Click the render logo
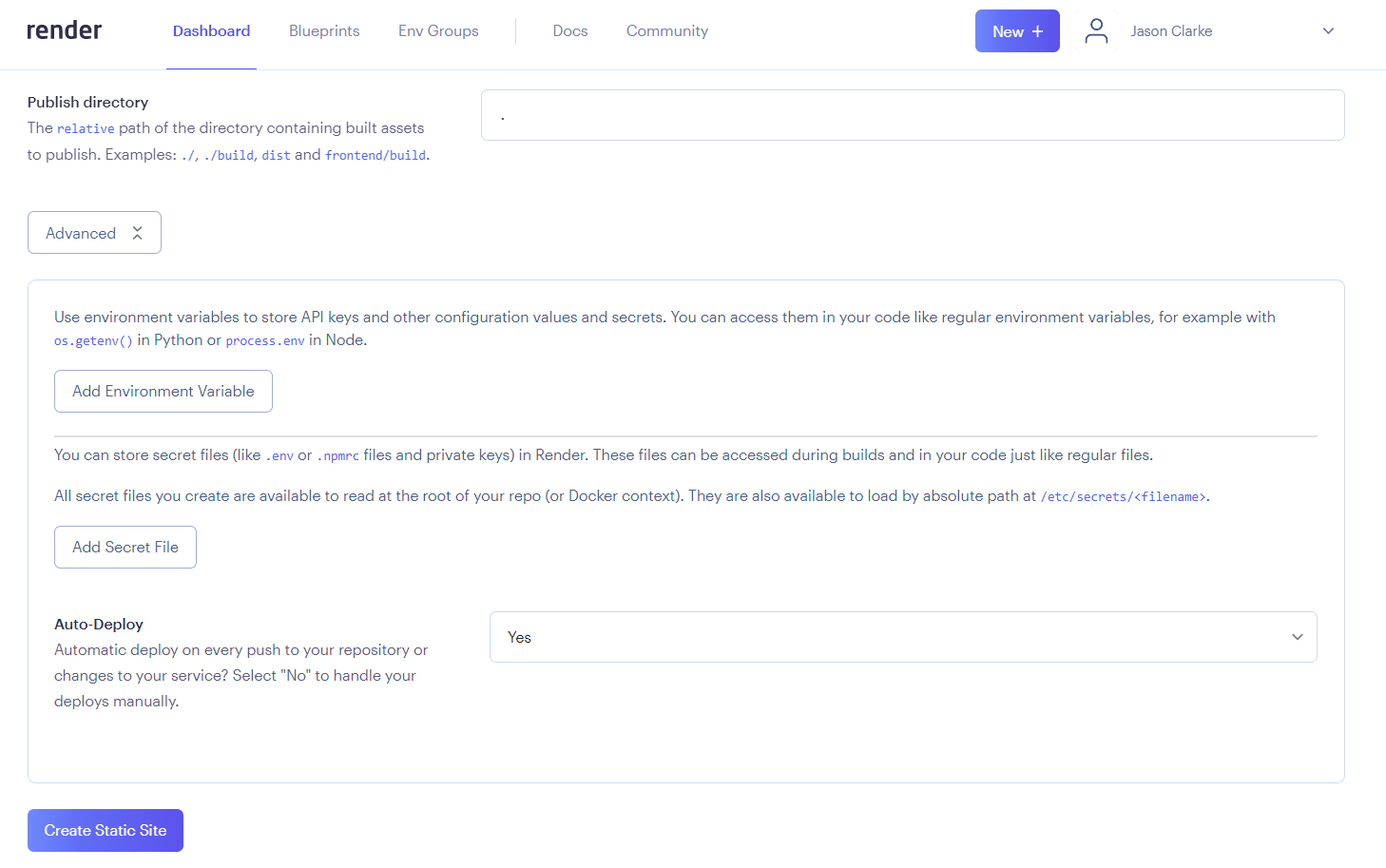Image resolution: width=1386 pixels, height=868 pixels. 64,30
